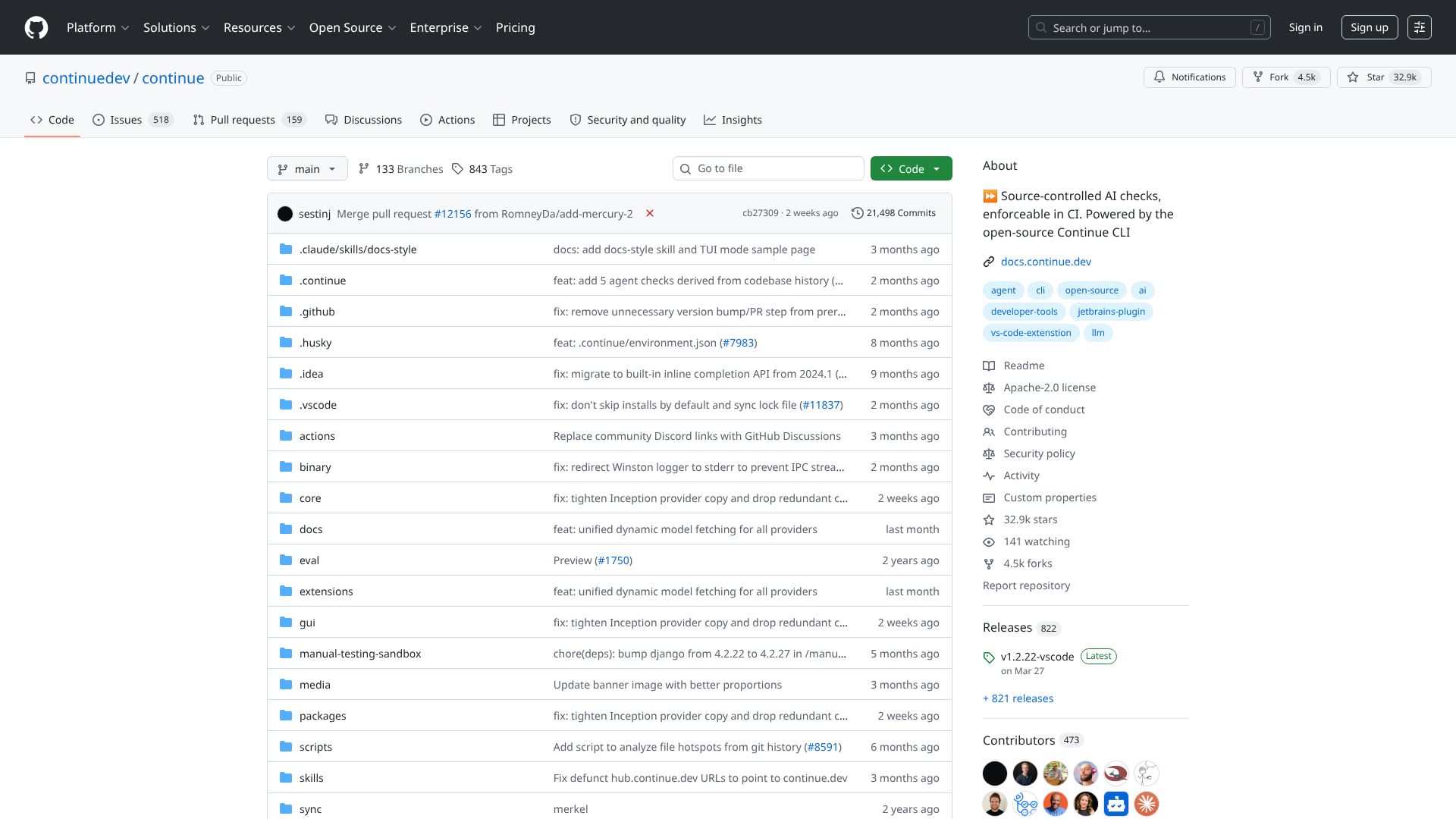
Task: Expand the Solutions menu
Action: (x=177, y=27)
